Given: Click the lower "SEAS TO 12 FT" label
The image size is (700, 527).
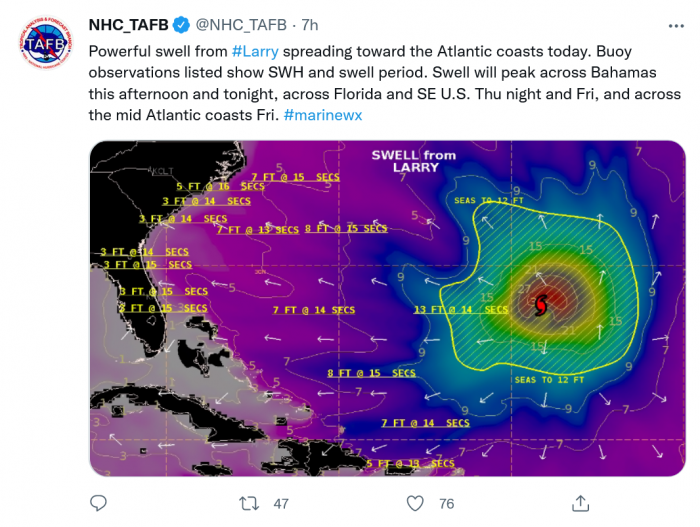Looking at the screenshot, I should pos(548,380).
